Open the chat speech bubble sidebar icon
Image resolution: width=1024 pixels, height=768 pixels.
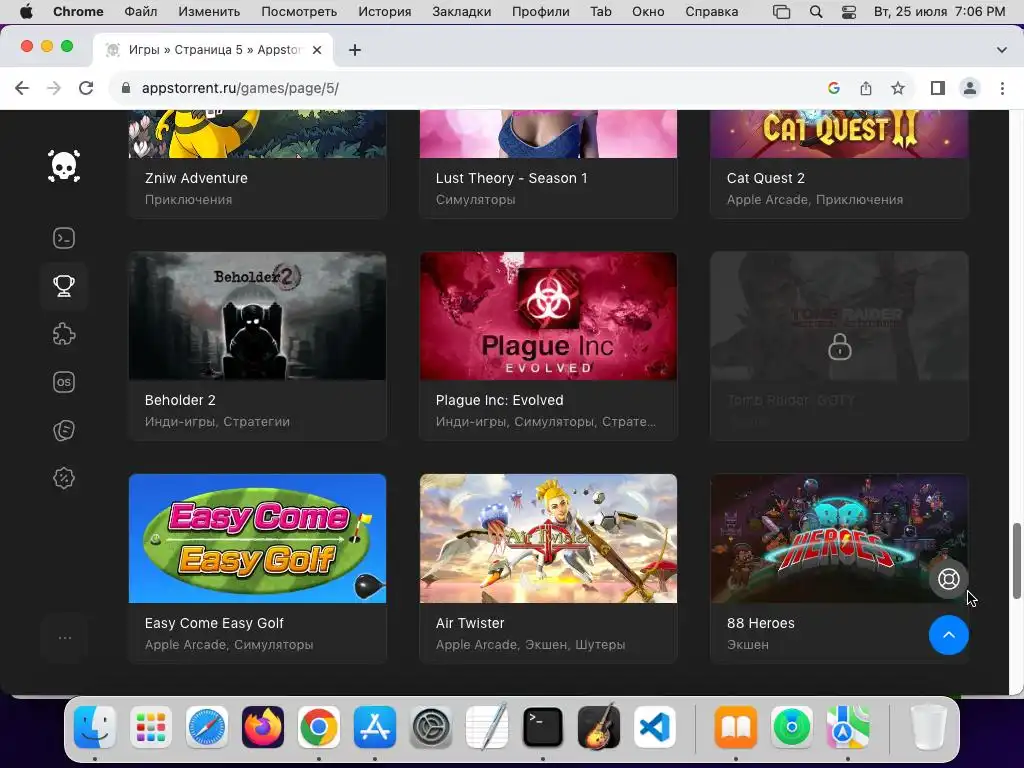pos(64,430)
